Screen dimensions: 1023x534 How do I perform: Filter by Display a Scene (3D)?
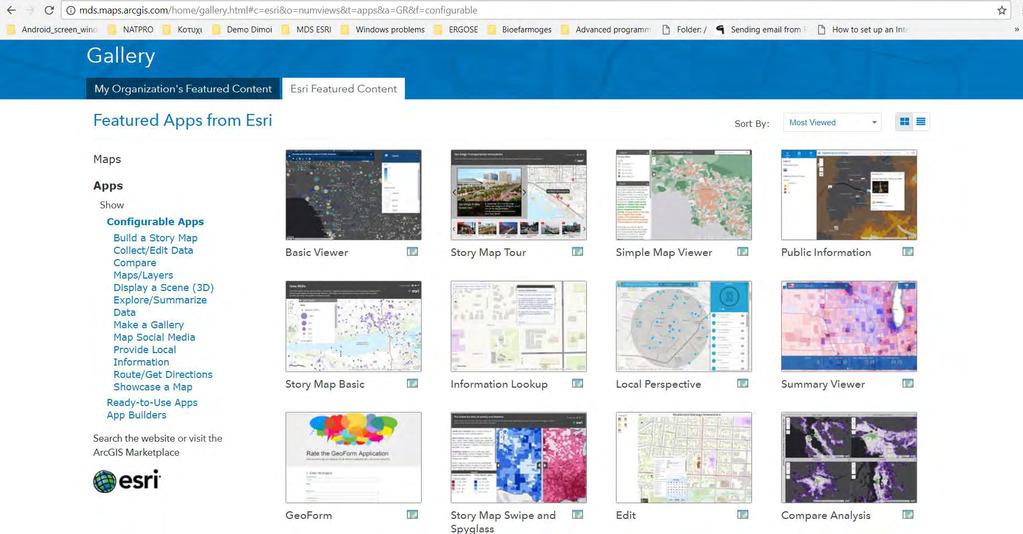[x=163, y=288]
